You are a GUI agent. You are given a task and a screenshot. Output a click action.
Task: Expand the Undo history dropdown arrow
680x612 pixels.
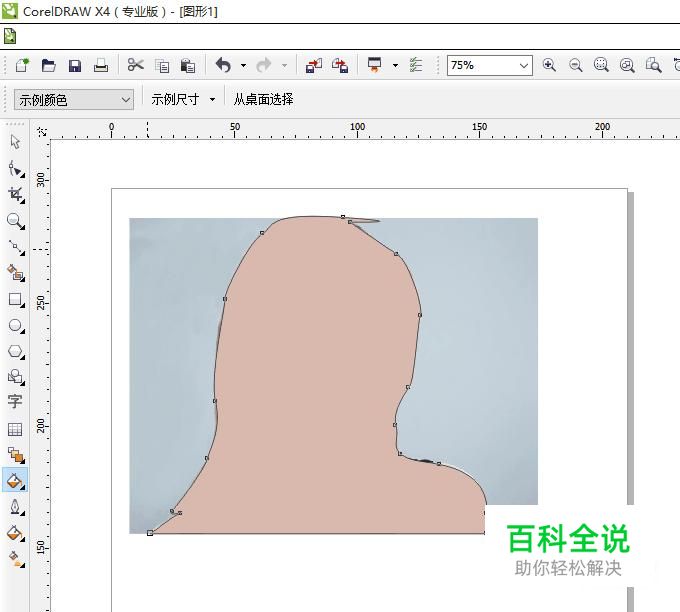coord(243,66)
